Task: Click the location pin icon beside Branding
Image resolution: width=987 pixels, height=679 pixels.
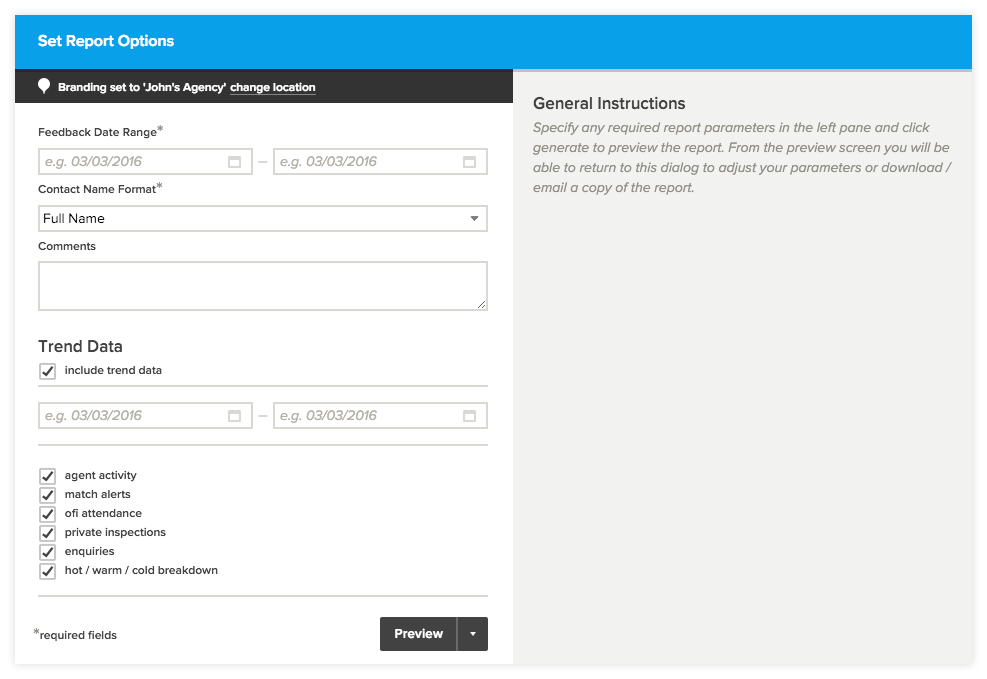Action: pyautogui.click(x=44, y=86)
